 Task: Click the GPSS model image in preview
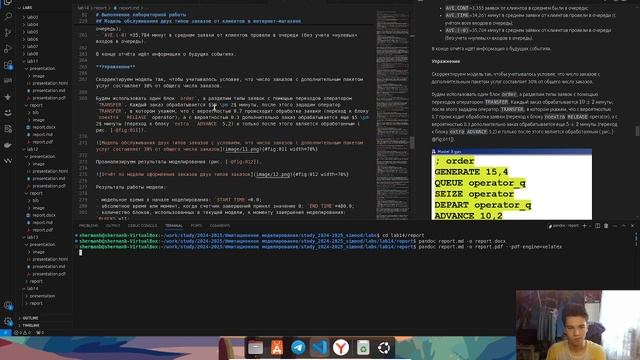511,184
